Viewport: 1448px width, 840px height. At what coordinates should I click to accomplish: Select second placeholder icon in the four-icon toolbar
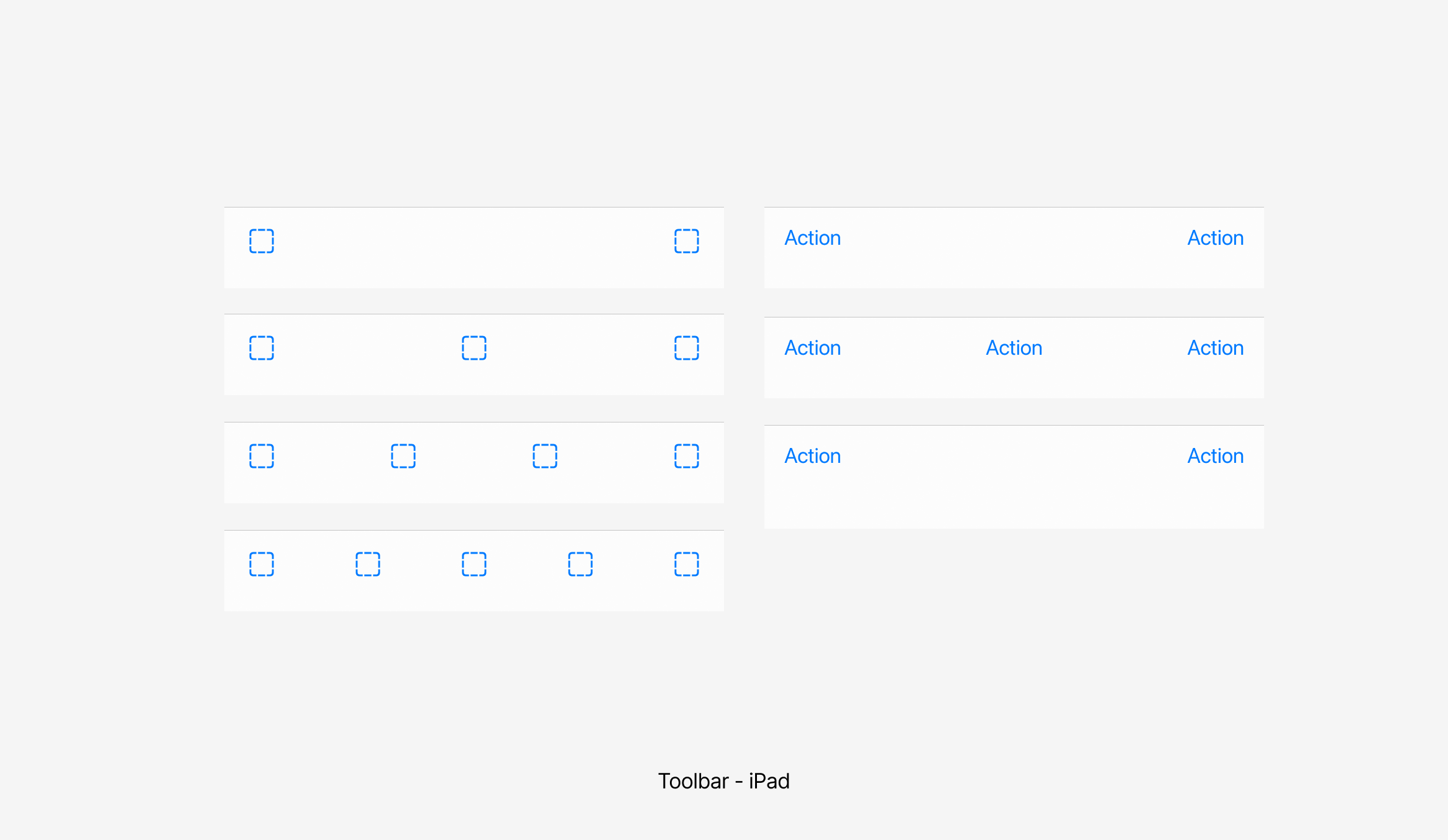(403, 456)
